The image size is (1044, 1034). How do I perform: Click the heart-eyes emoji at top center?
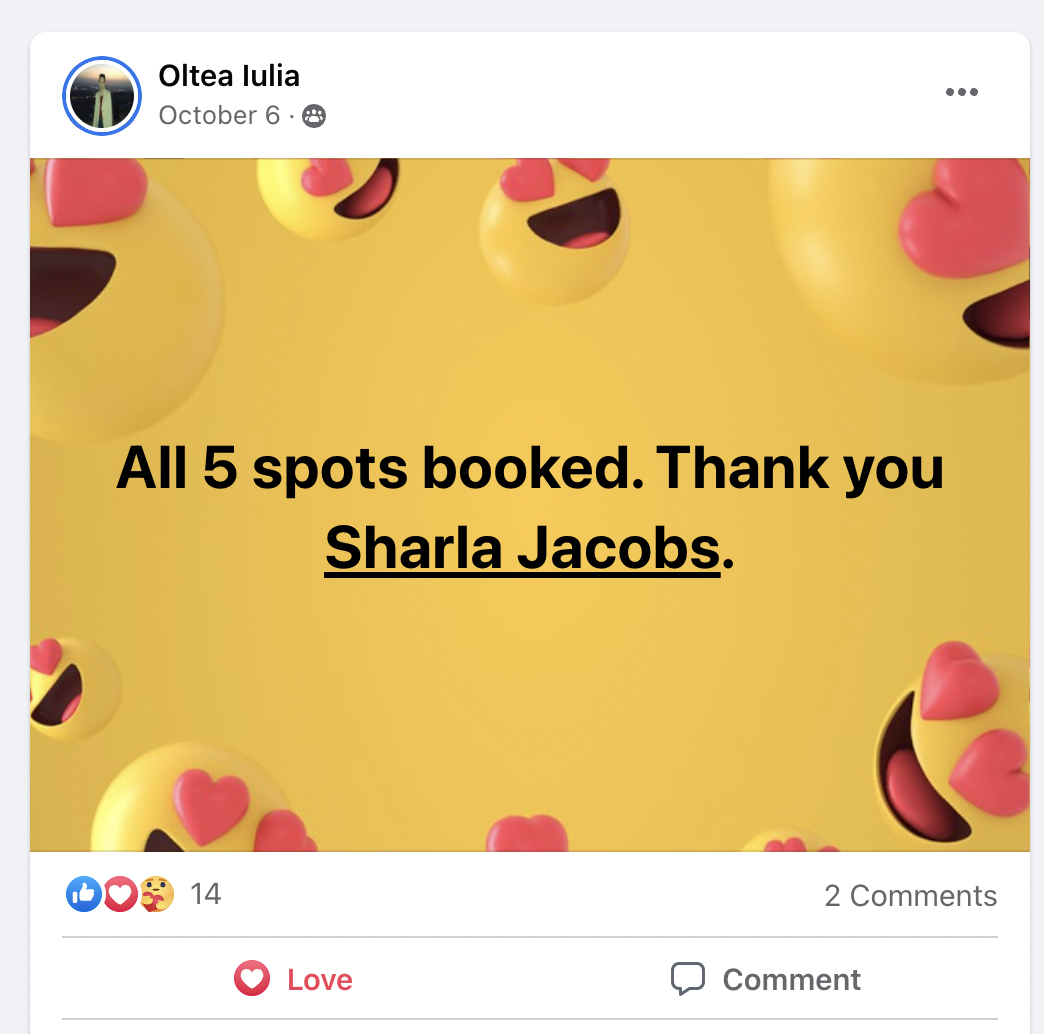[554, 228]
